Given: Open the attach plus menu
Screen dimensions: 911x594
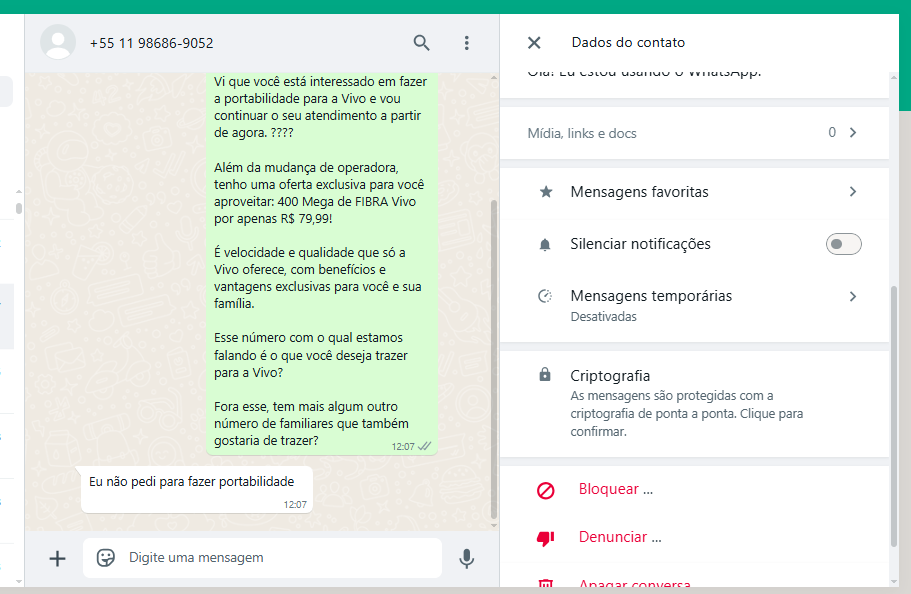Looking at the screenshot, I should pos(57,559).
